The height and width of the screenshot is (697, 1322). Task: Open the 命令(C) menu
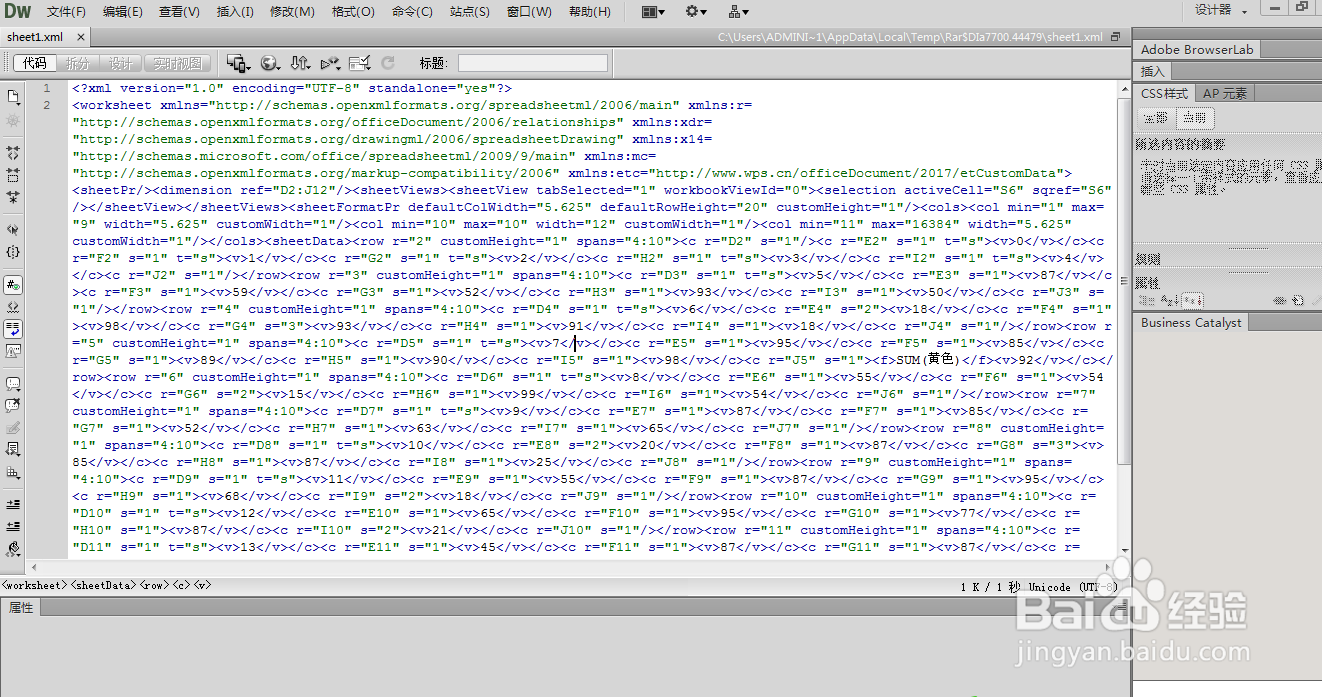(x=412, y=12)
